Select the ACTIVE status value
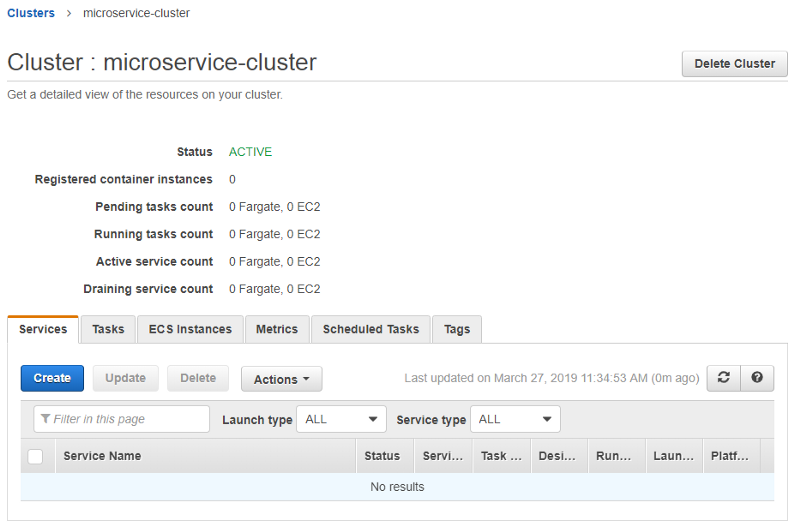The width and height of the screenshot is (800, 526). click(x=251, y=152)
